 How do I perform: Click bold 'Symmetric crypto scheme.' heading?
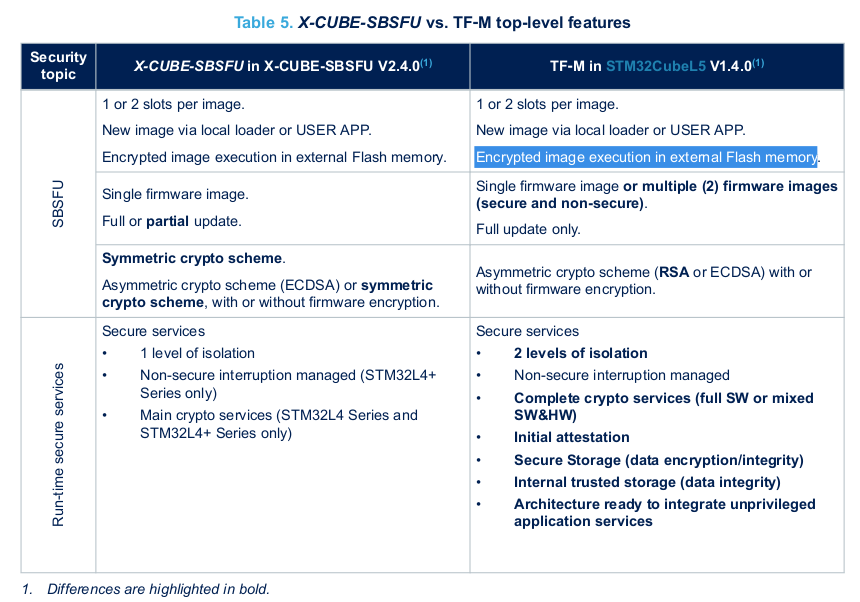tap(194, 258)
